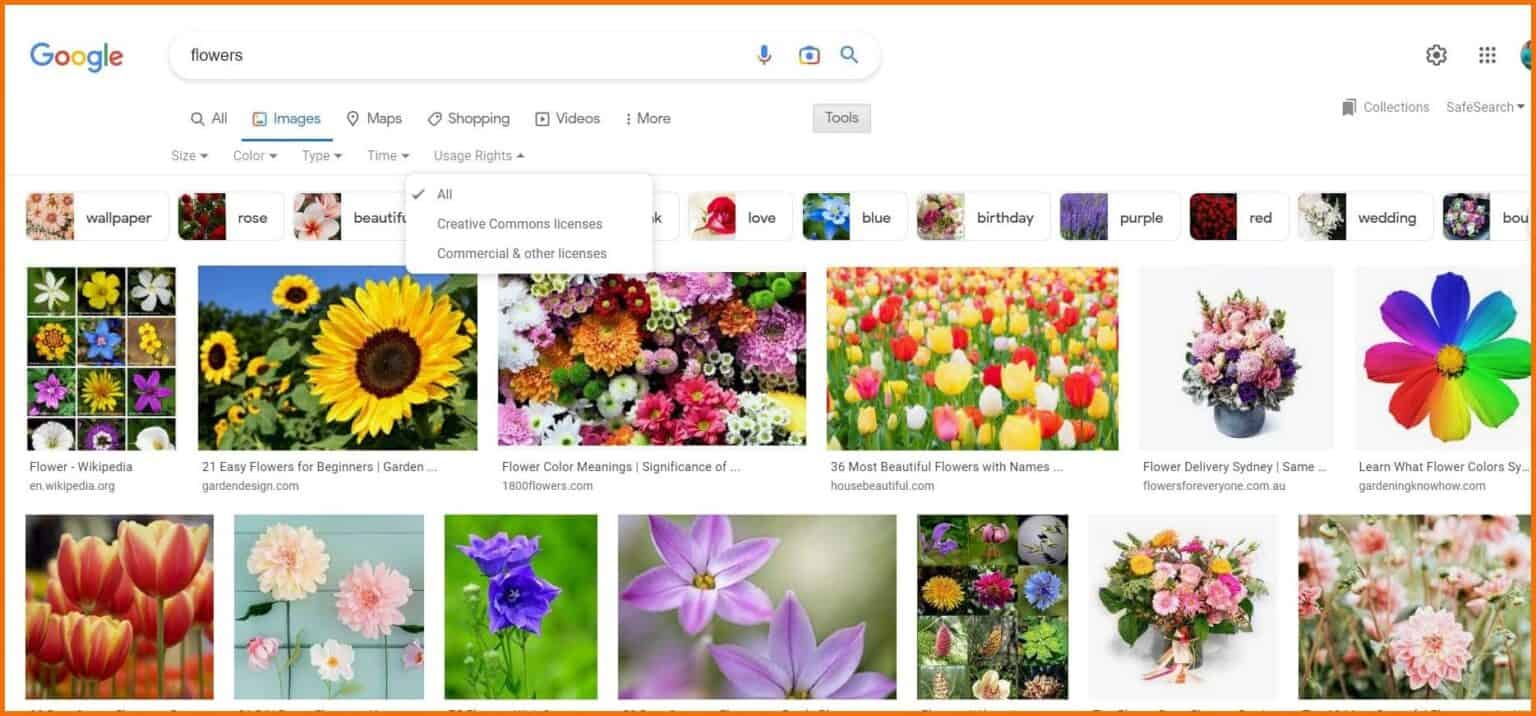
Task: Open the sunflower thumbnail from gardendesign.com
Action: pyautogui.click(x=337, y=357)
